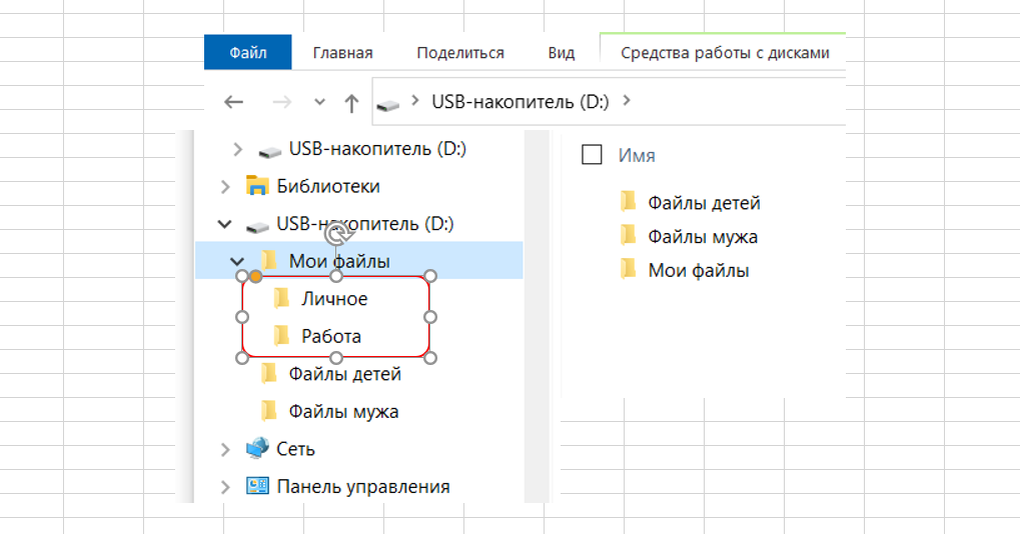Click the Мои файлы folder icon in tree
The width and height of the screenshot is (1020, 534).
click(269, 260)
